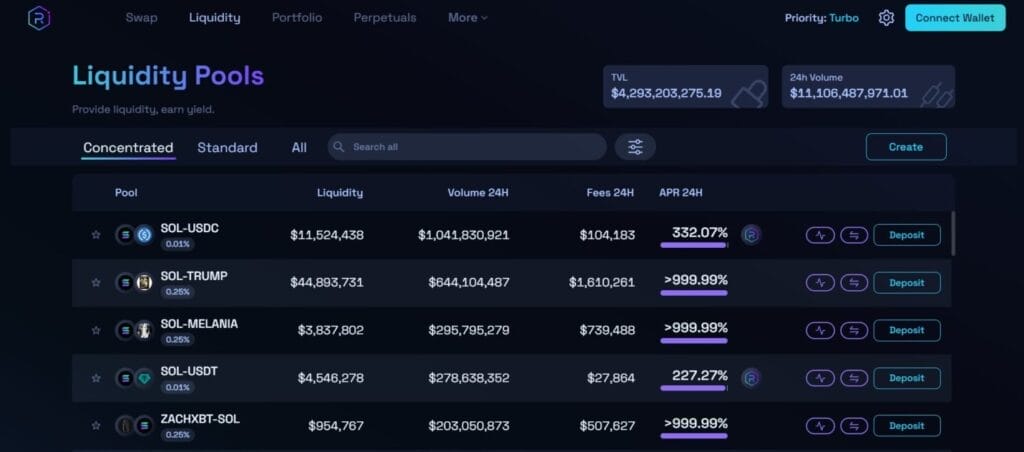This screenshot has width=1024, height=452.
Task: Open the Perpetuals page
Action: pyautogui.click(x=385, y=18)
